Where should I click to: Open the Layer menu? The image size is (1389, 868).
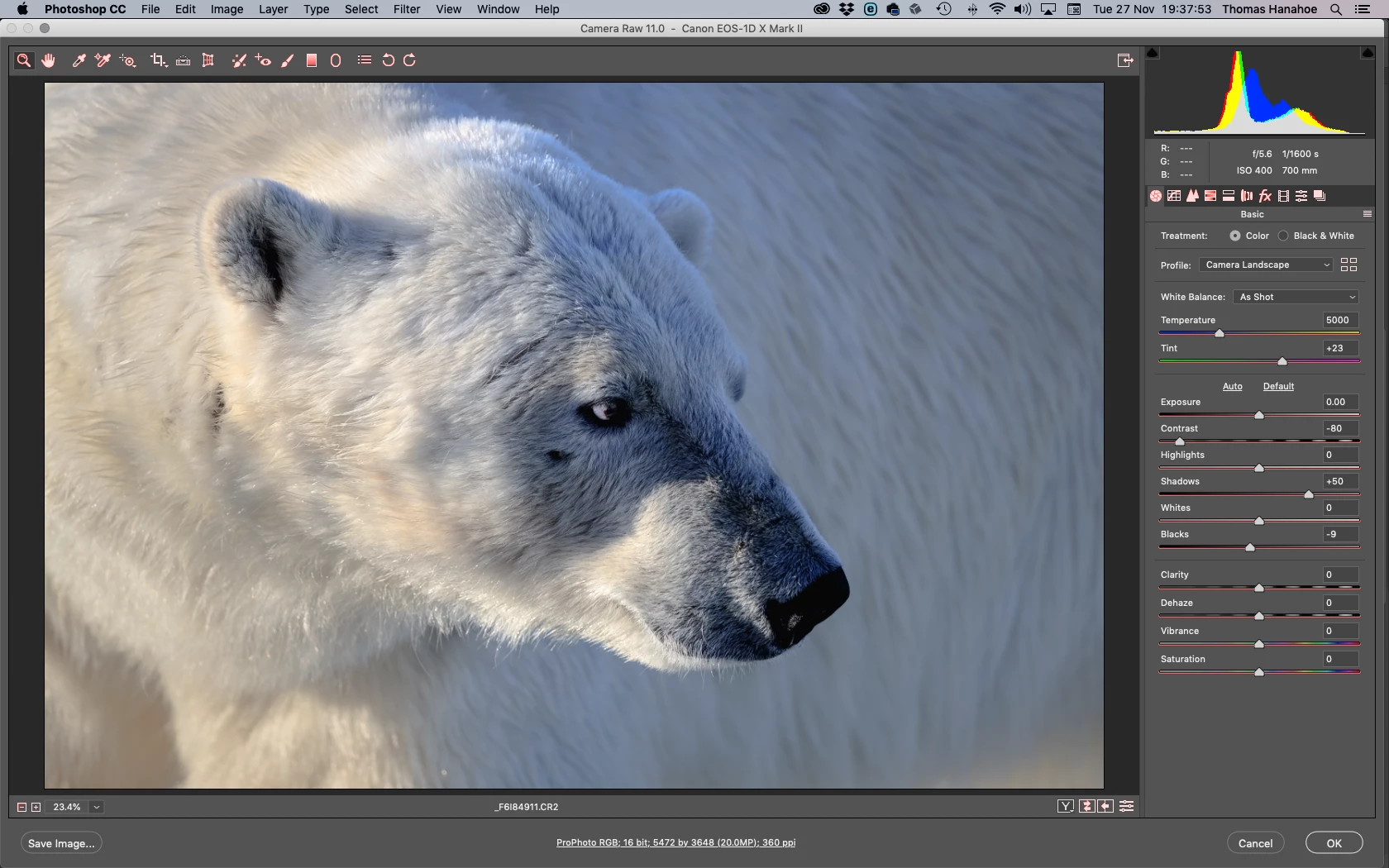pos(273,9)
